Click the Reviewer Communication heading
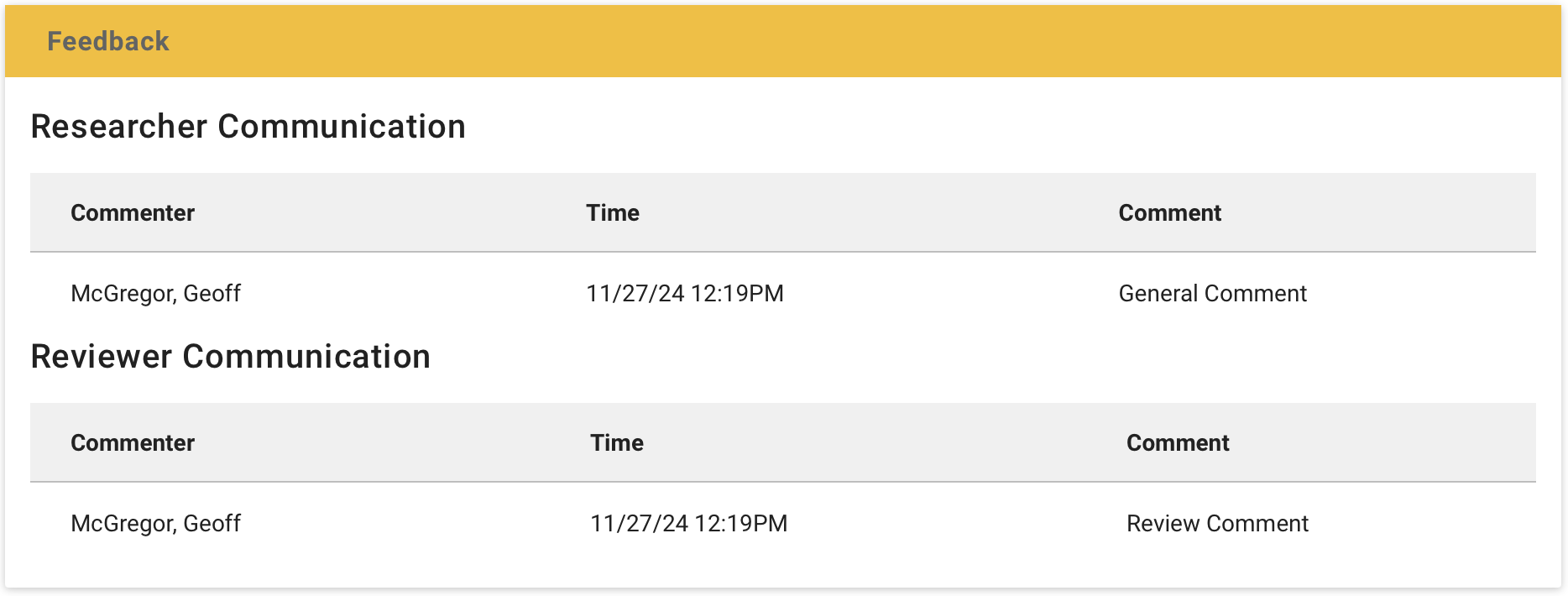Image resolution: width=1568 pixels, height=596 pixels. (231, 356)
